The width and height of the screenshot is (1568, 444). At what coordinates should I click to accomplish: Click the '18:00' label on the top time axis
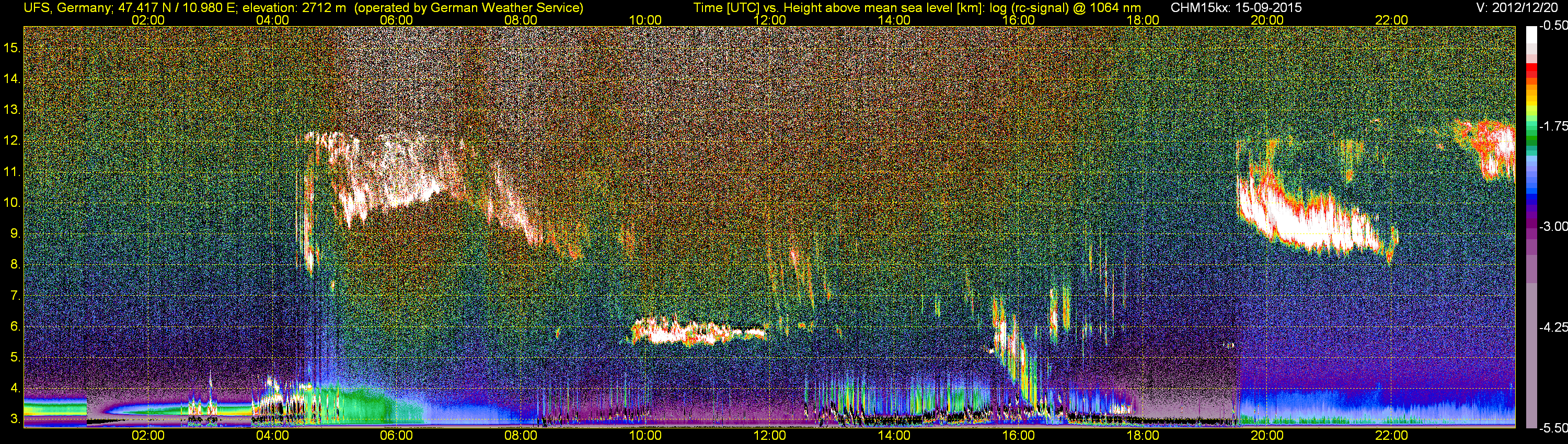[x=1143, y=20]
